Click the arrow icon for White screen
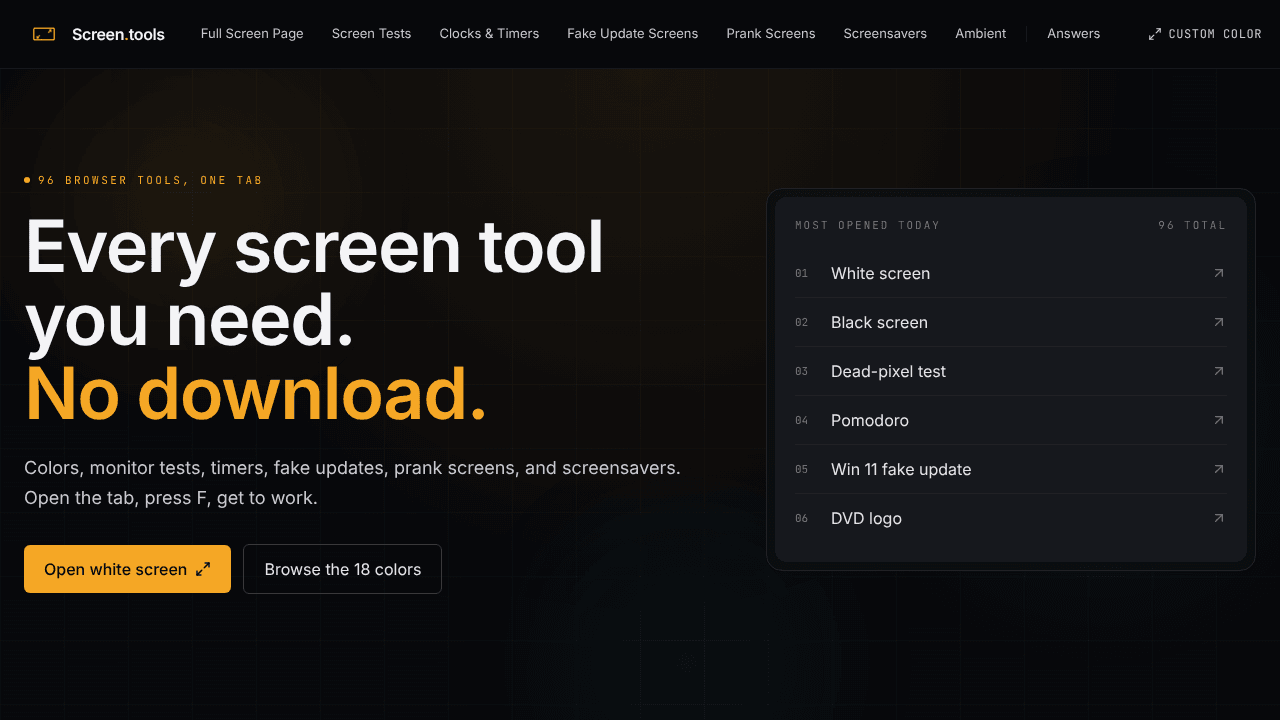The height and width of the screenshot is (720, 1280). click(1218, 273)
